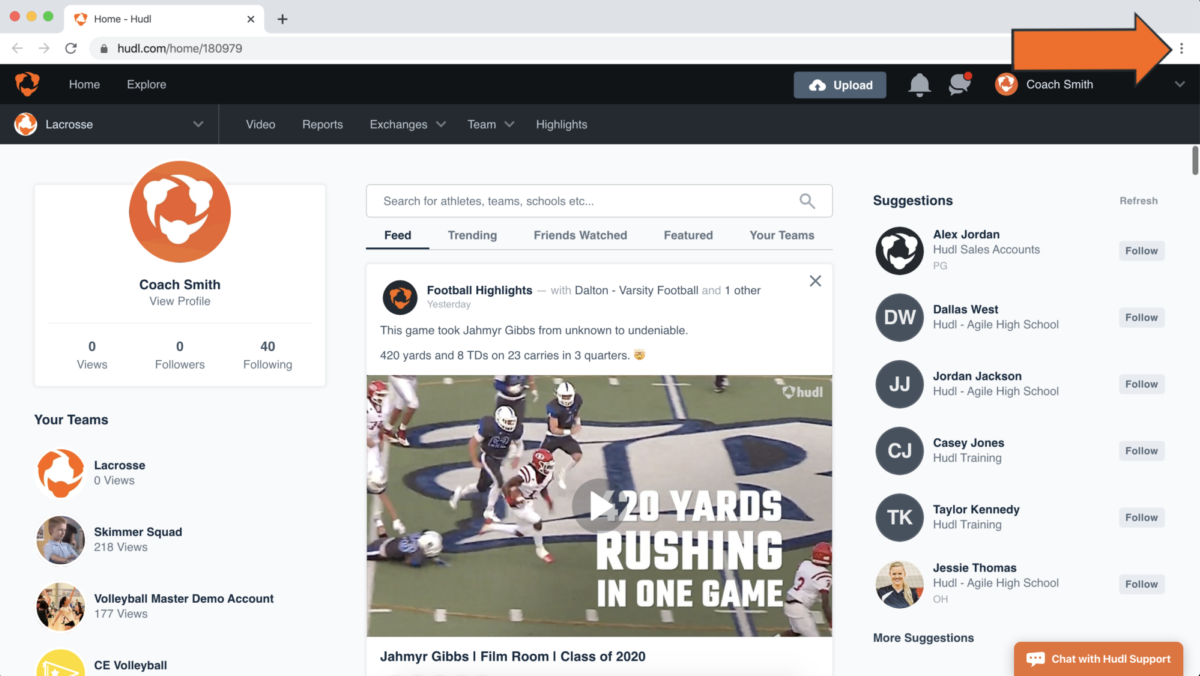Open a new browser tab with plus
The width and height of the screenshot is (1200, 676).
tap(282, 19)
